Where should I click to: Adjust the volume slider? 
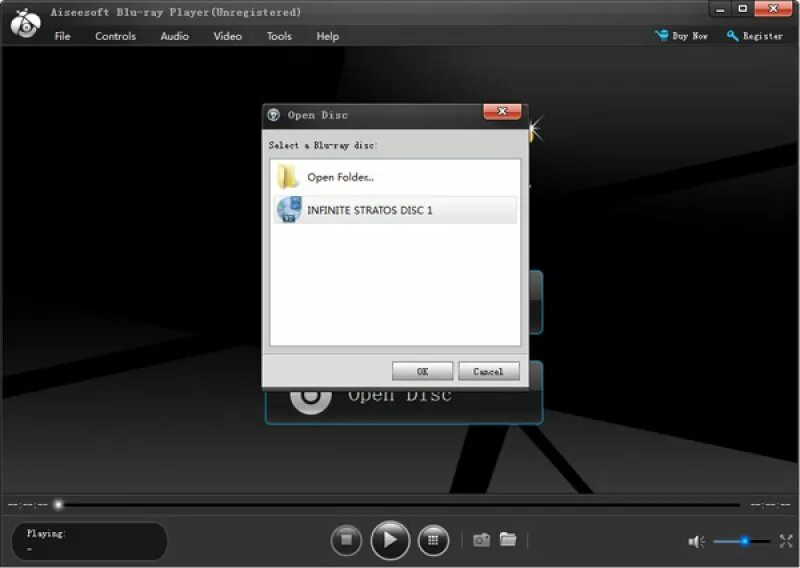pos(742,541)
